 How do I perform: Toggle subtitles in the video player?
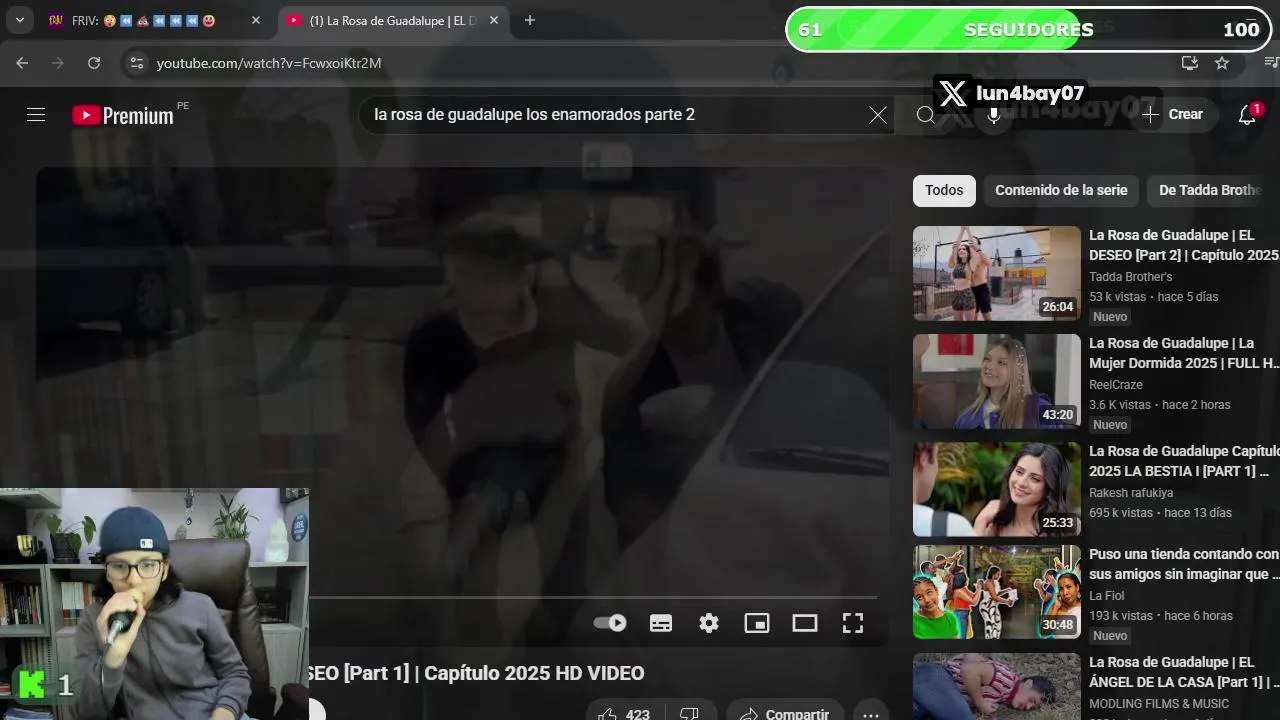click(x=661, y=623)
